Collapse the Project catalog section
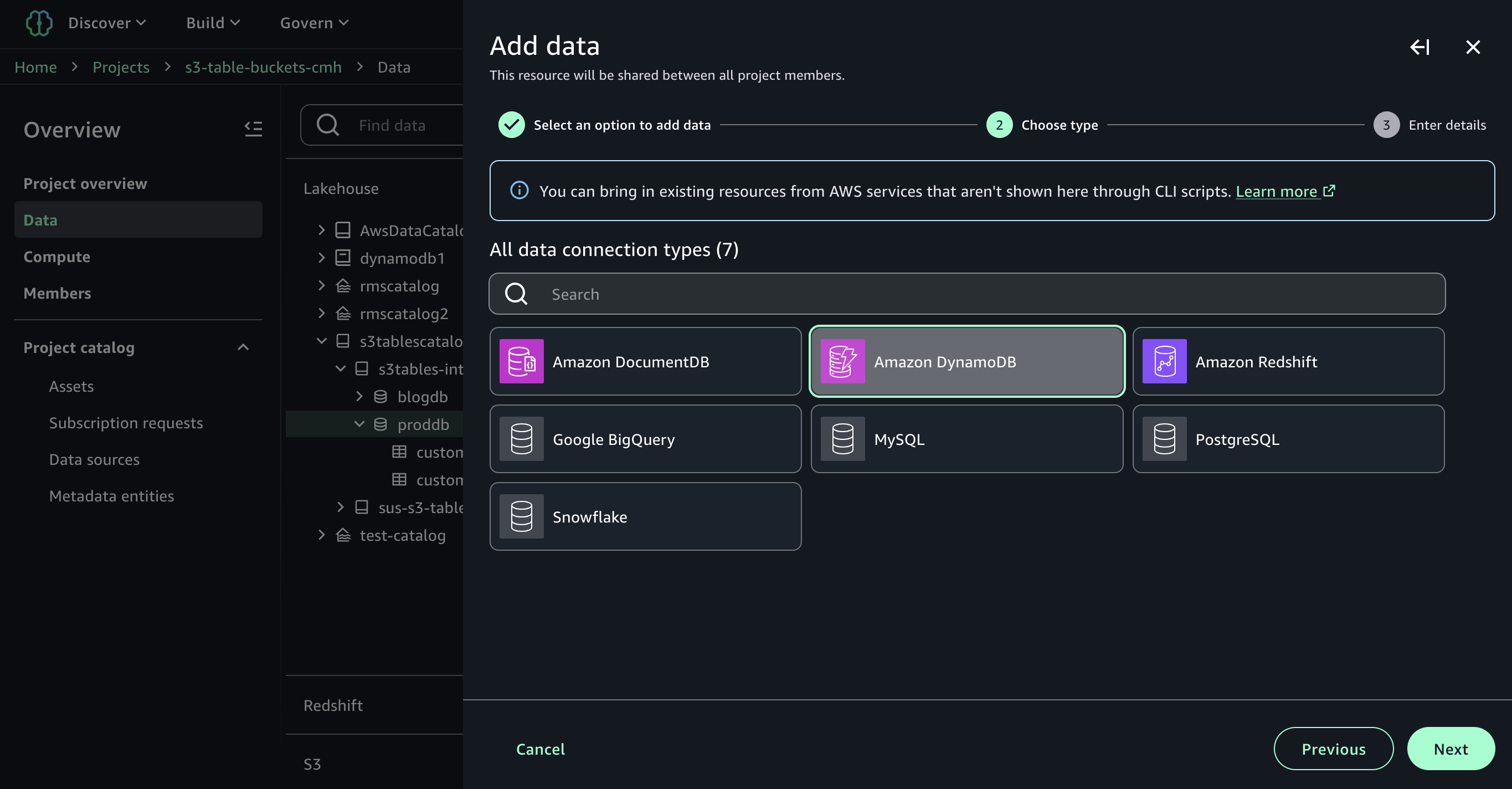Screen dimensions: 1512x789 click(x=243, y=347)
